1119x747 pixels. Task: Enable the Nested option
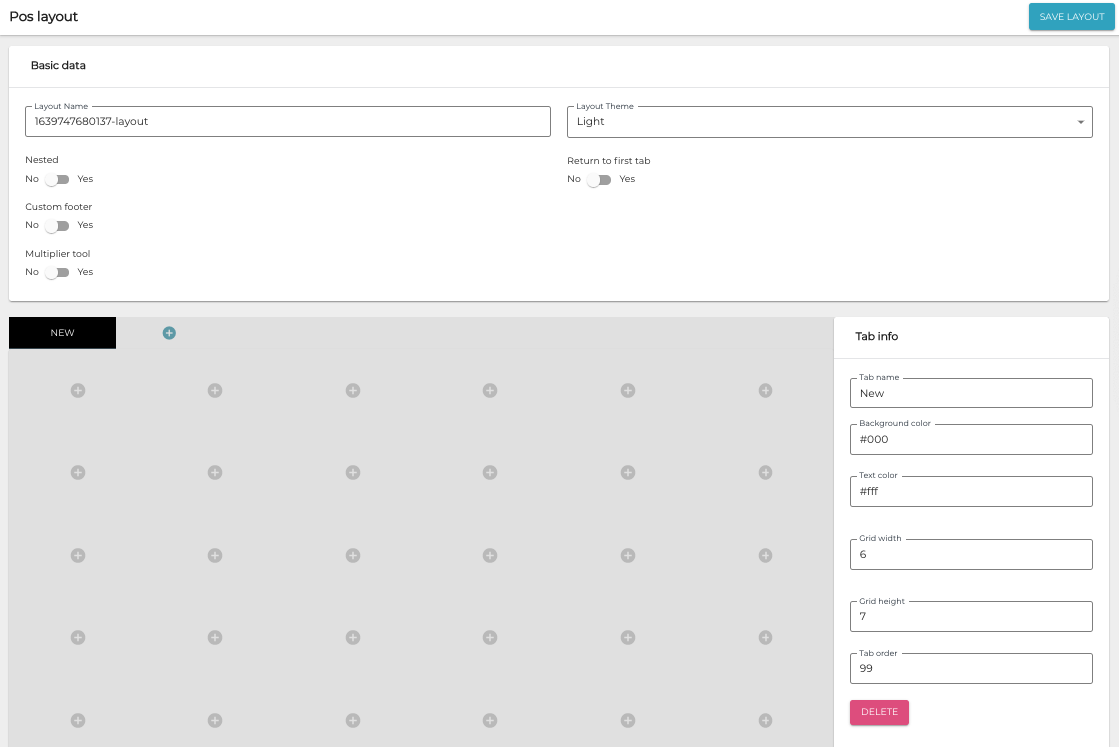(x=56, y=178)
